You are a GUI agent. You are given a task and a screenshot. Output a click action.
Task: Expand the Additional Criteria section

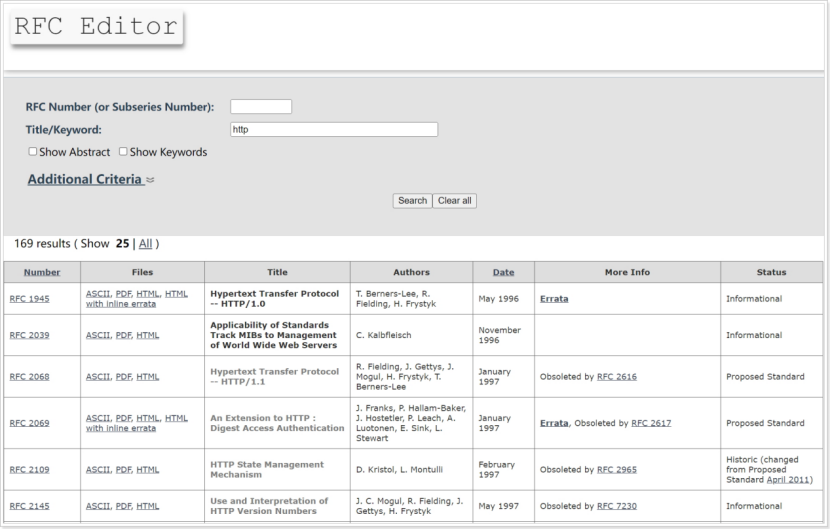click(91, 179)
